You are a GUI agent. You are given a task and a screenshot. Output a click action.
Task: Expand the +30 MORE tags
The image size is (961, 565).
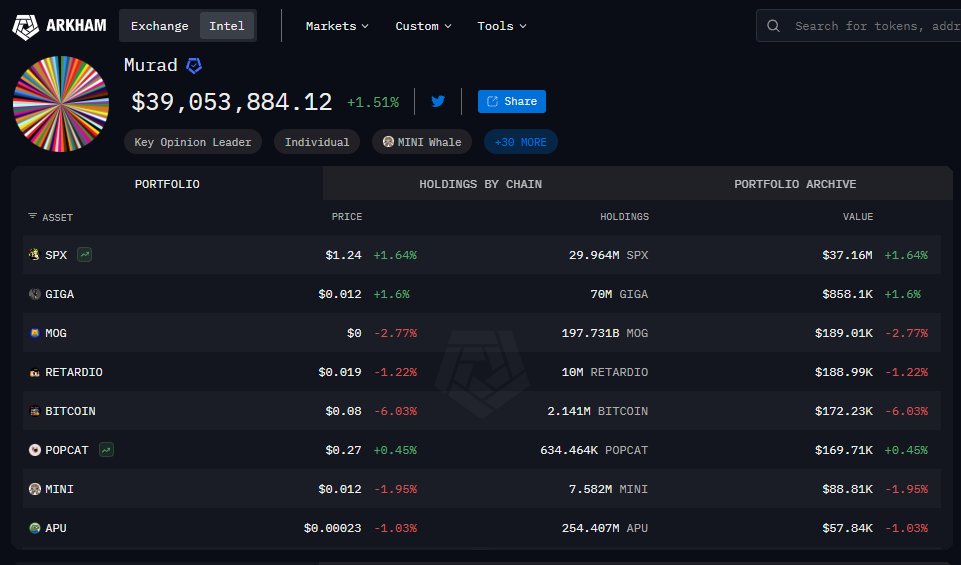[520, 142]
